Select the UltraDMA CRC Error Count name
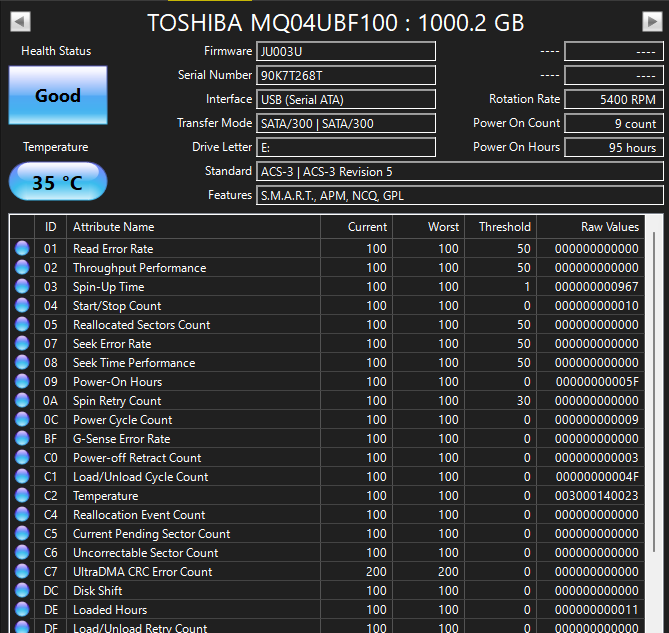Viewport: 669px width, 633px height. [143, 572]
